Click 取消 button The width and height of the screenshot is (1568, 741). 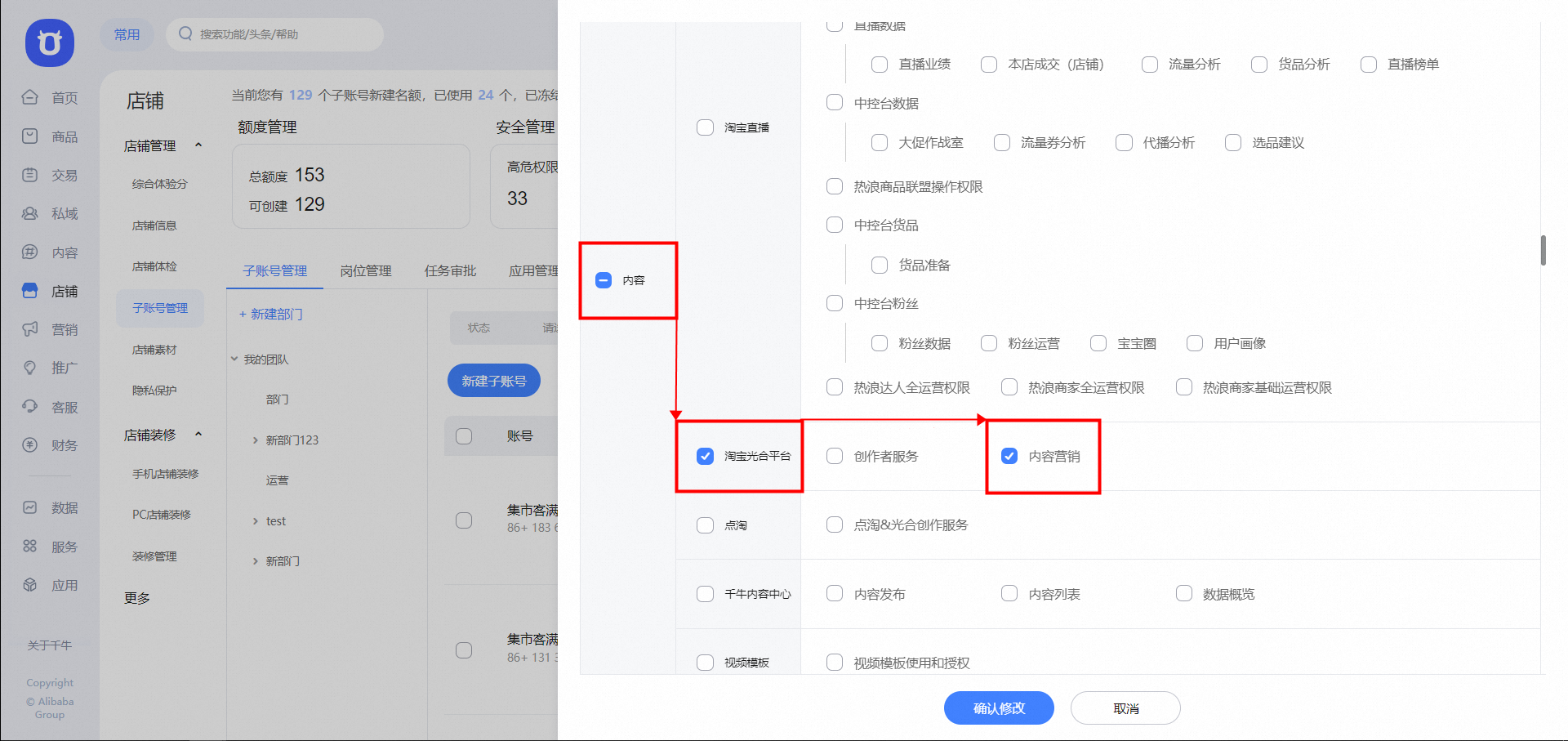pos(1125,708)
